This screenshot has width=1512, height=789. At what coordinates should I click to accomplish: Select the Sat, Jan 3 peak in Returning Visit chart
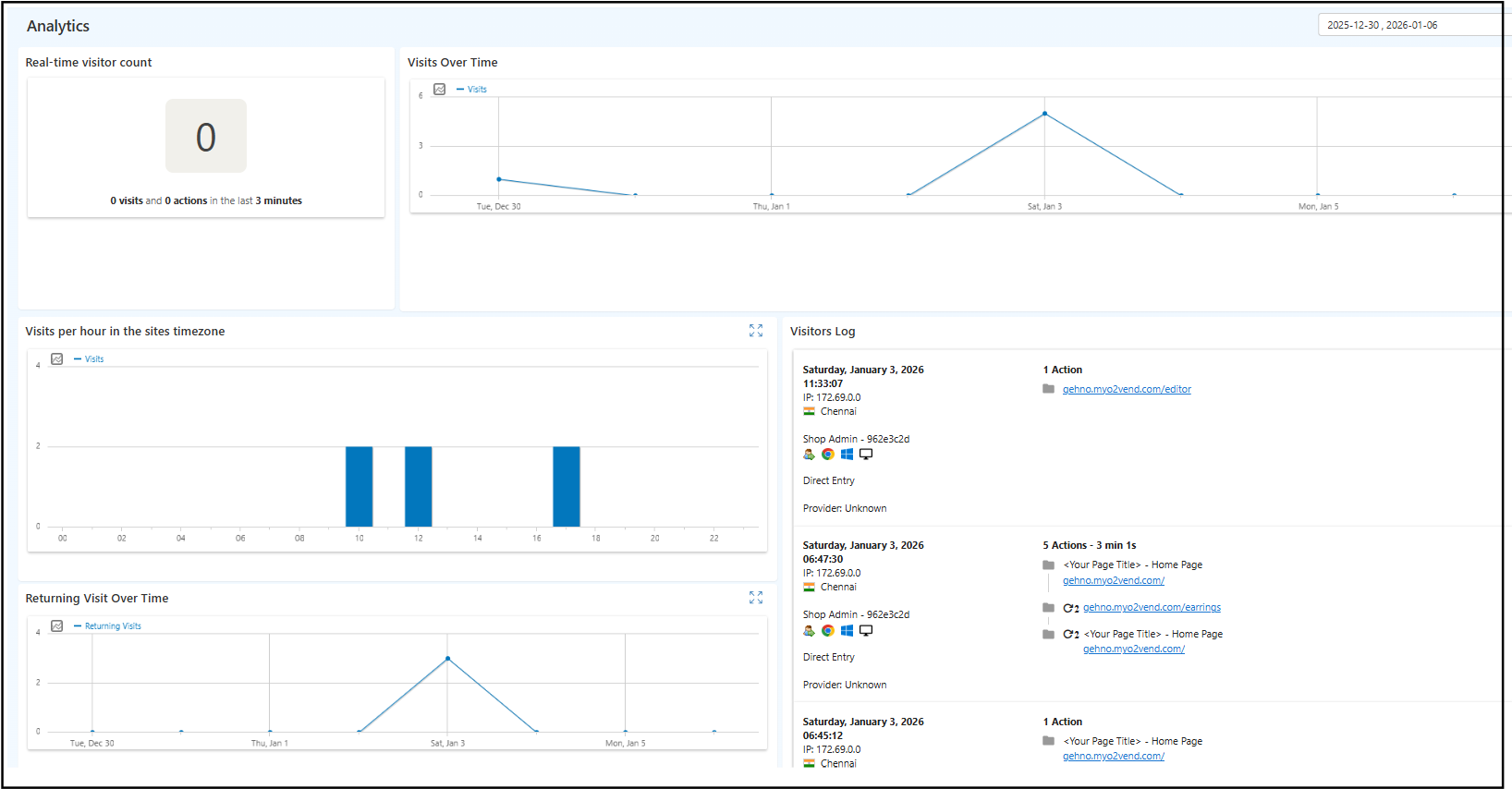(x=448, y=659)
